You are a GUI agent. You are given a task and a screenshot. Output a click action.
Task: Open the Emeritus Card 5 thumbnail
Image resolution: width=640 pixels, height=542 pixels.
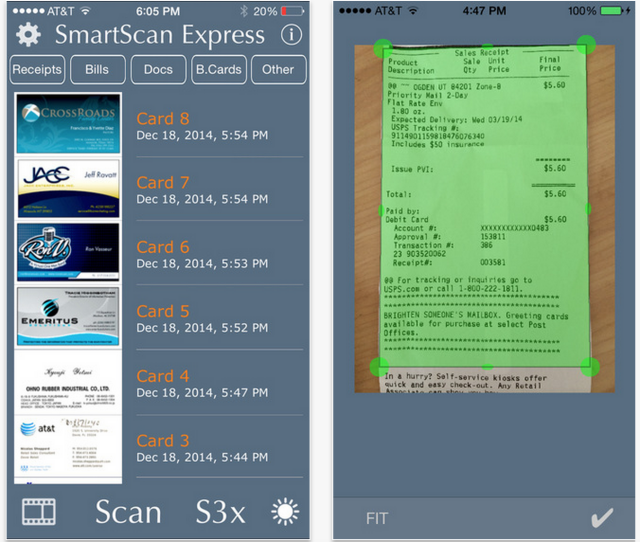(68, 316)
